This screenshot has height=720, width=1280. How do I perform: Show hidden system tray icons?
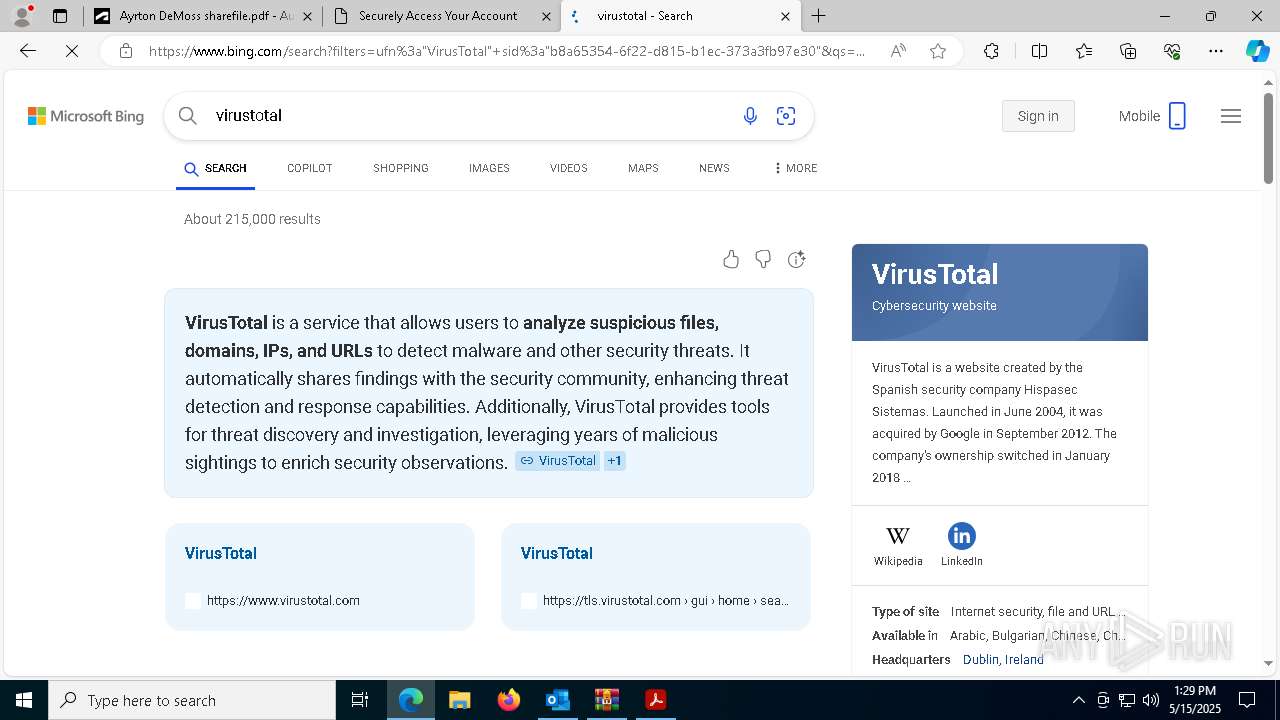click(1078, 700)
